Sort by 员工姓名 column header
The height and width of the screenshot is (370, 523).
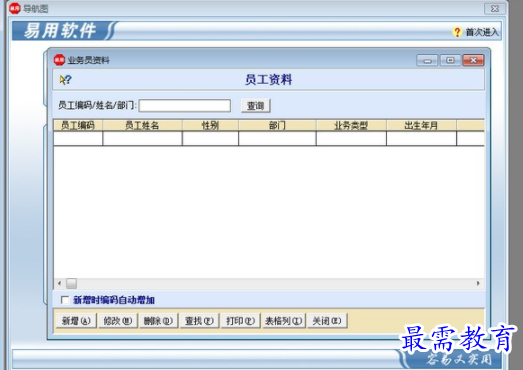pyautogui.click(x=142, y=125)
